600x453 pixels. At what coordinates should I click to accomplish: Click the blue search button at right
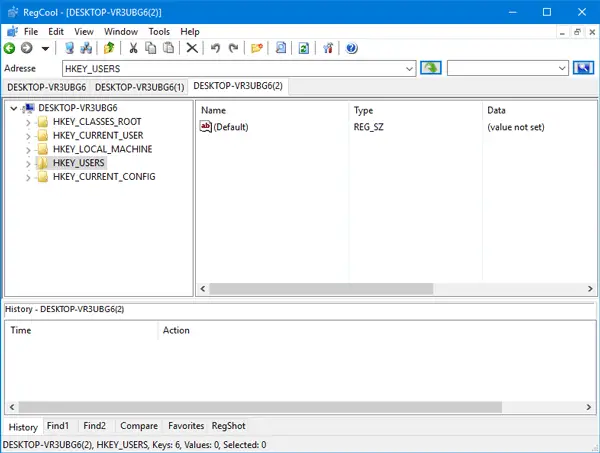(584, 68)
